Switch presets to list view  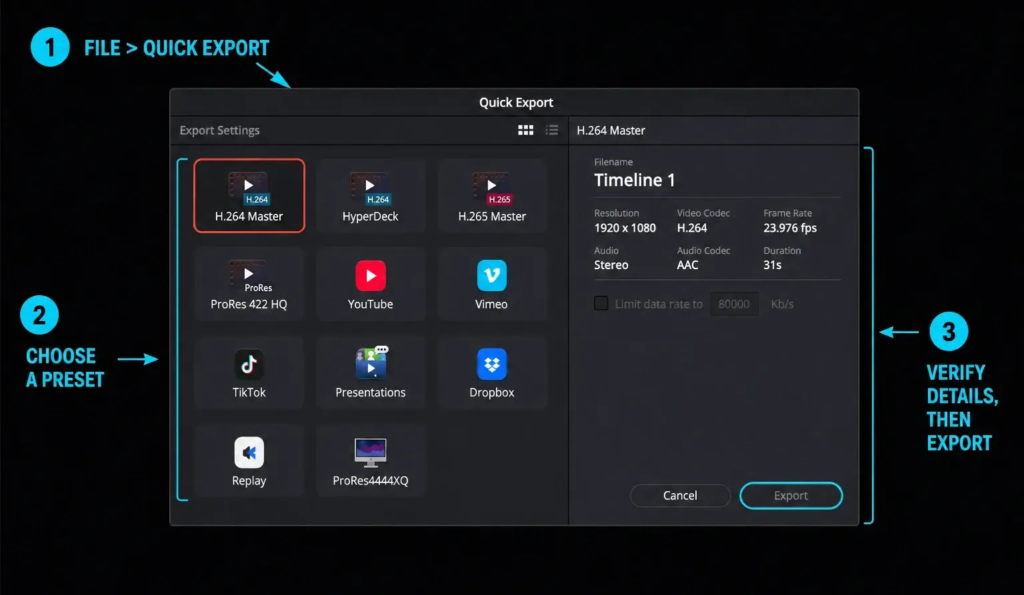pos(552,130)
